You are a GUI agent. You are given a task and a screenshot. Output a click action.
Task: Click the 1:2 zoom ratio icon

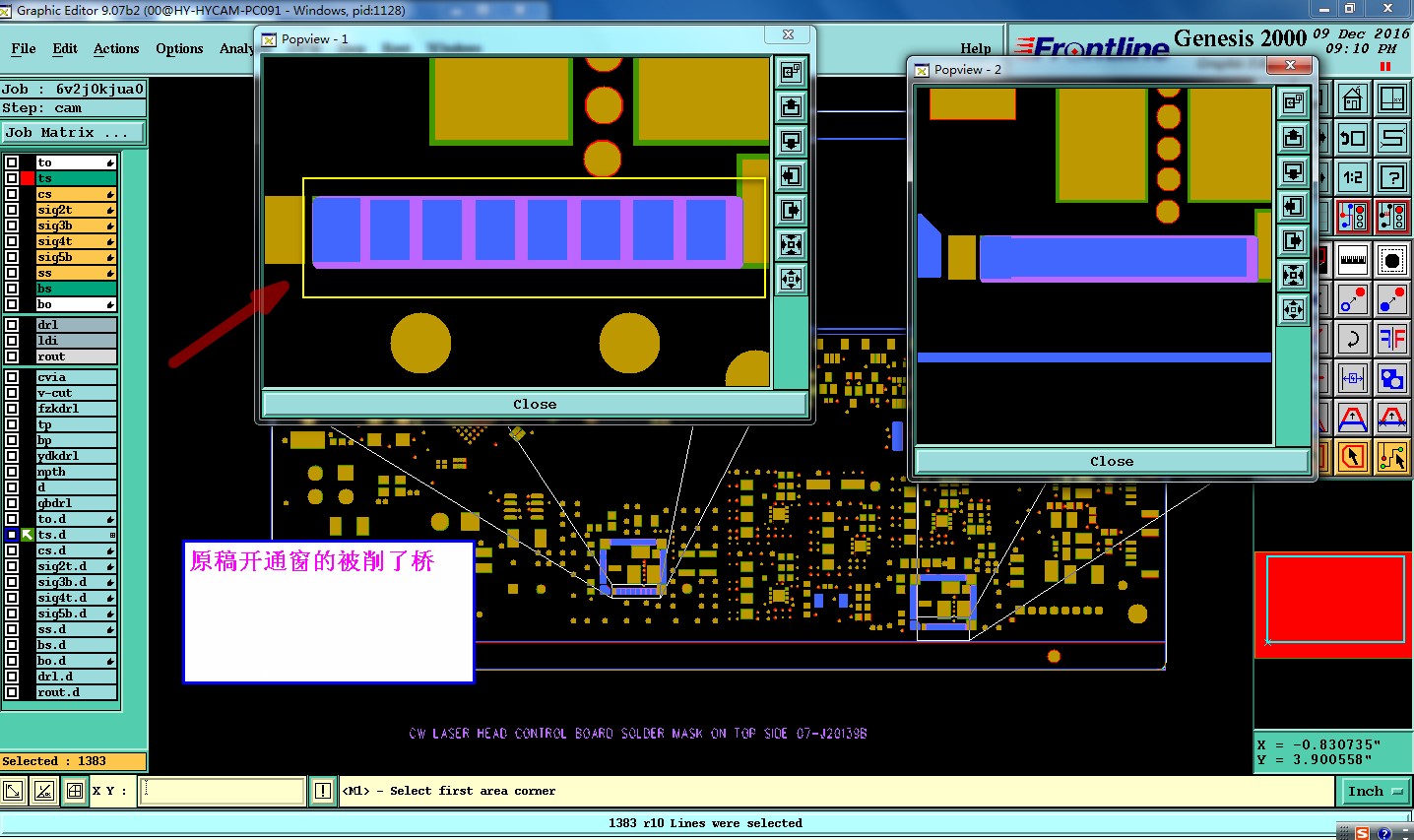pyautogui.click(x=1353, y=177)
